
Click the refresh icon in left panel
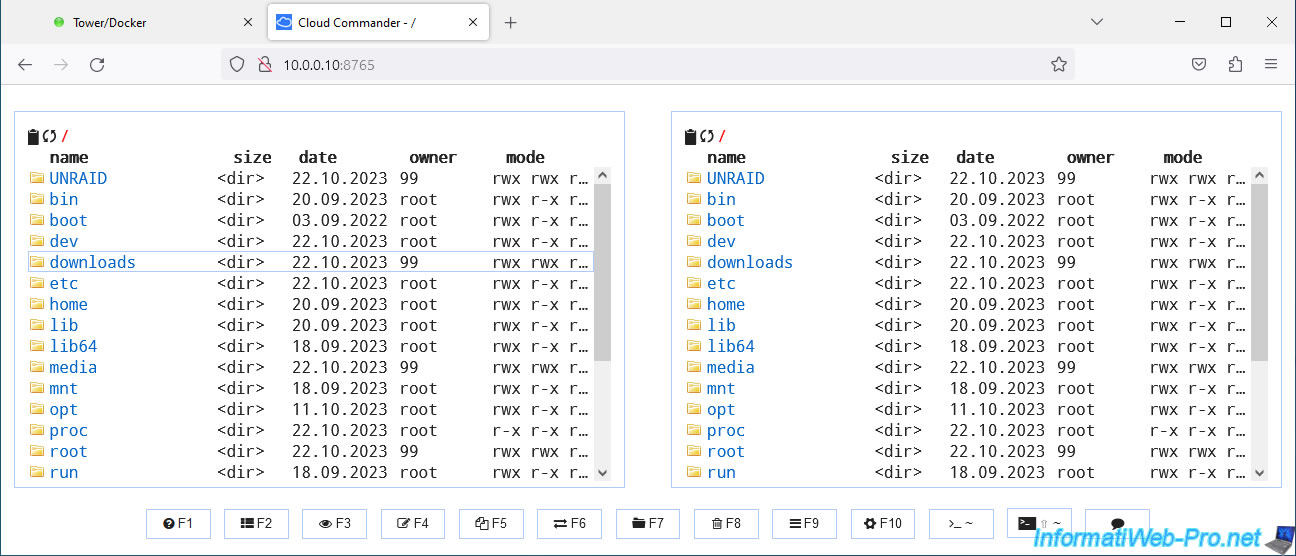pyautogui.click(x=49, y=137)
